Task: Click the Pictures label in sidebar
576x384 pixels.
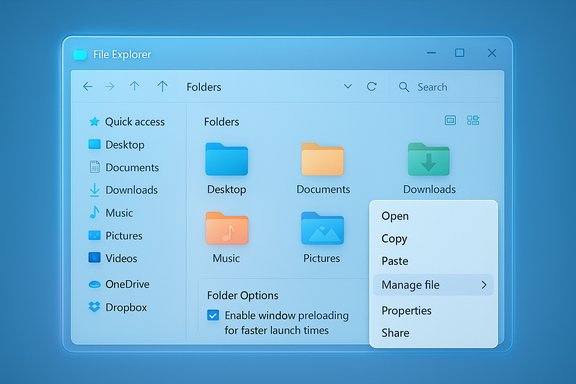Action: (124, 236)
